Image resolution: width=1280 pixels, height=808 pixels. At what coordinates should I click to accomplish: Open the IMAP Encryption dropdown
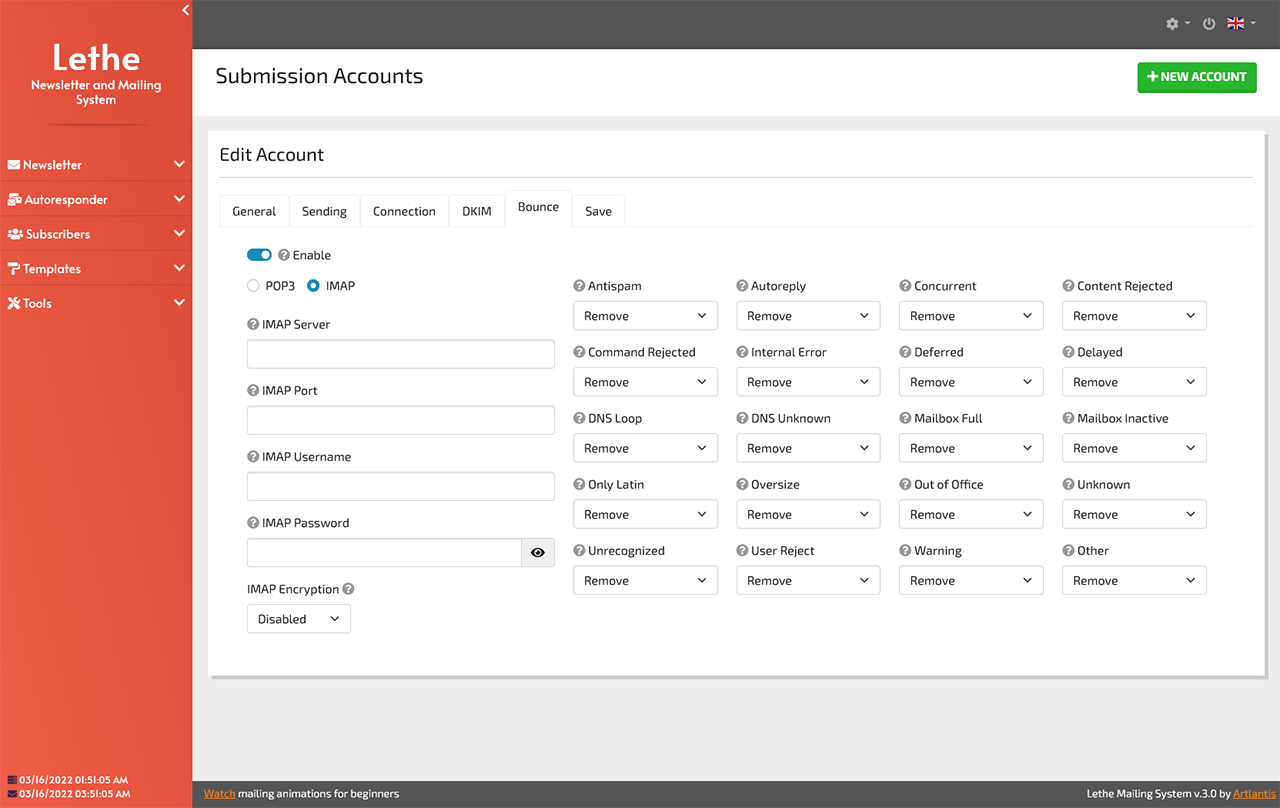[x=299, y=619]
